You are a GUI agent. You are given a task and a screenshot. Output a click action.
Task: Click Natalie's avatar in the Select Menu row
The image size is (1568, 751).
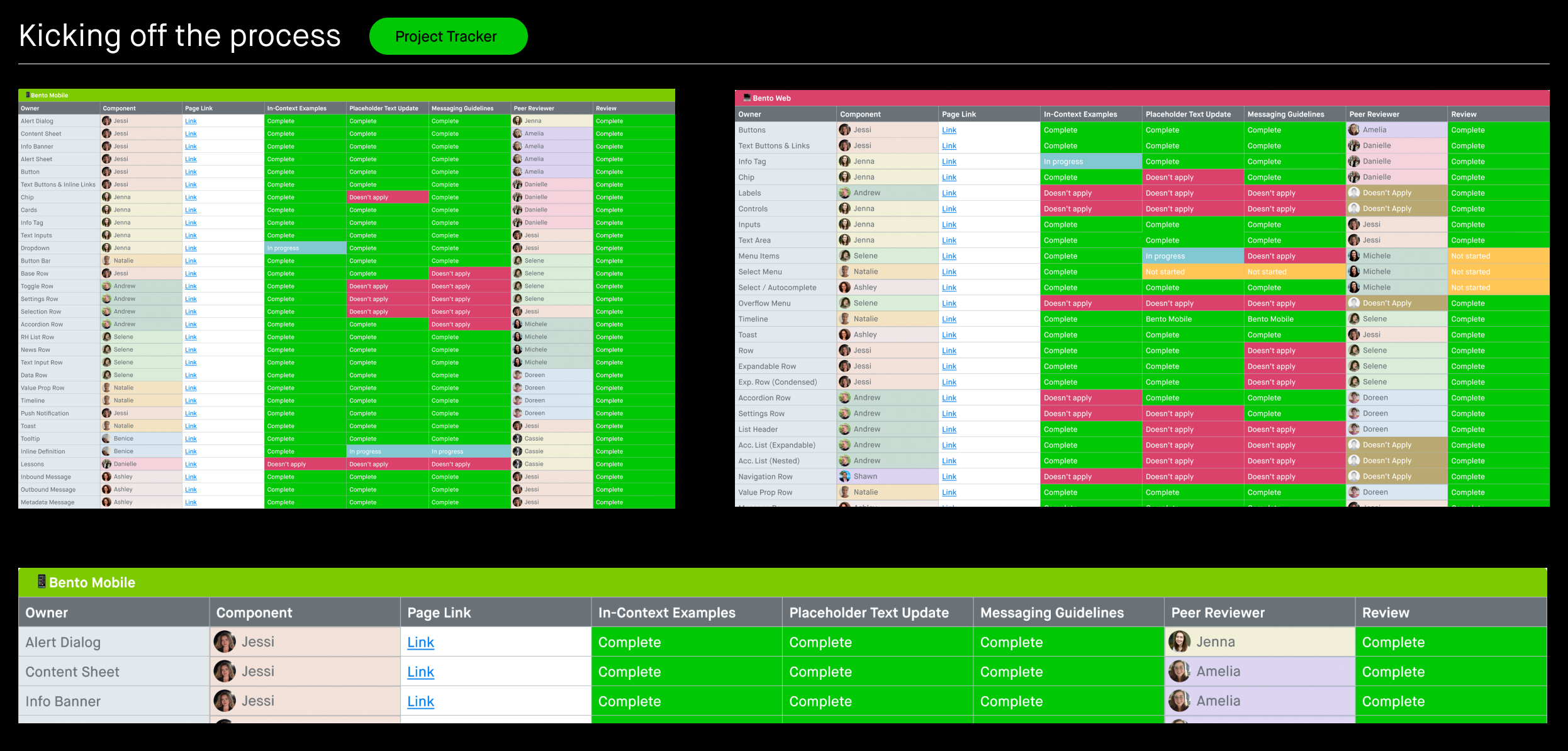coord(845,271)
